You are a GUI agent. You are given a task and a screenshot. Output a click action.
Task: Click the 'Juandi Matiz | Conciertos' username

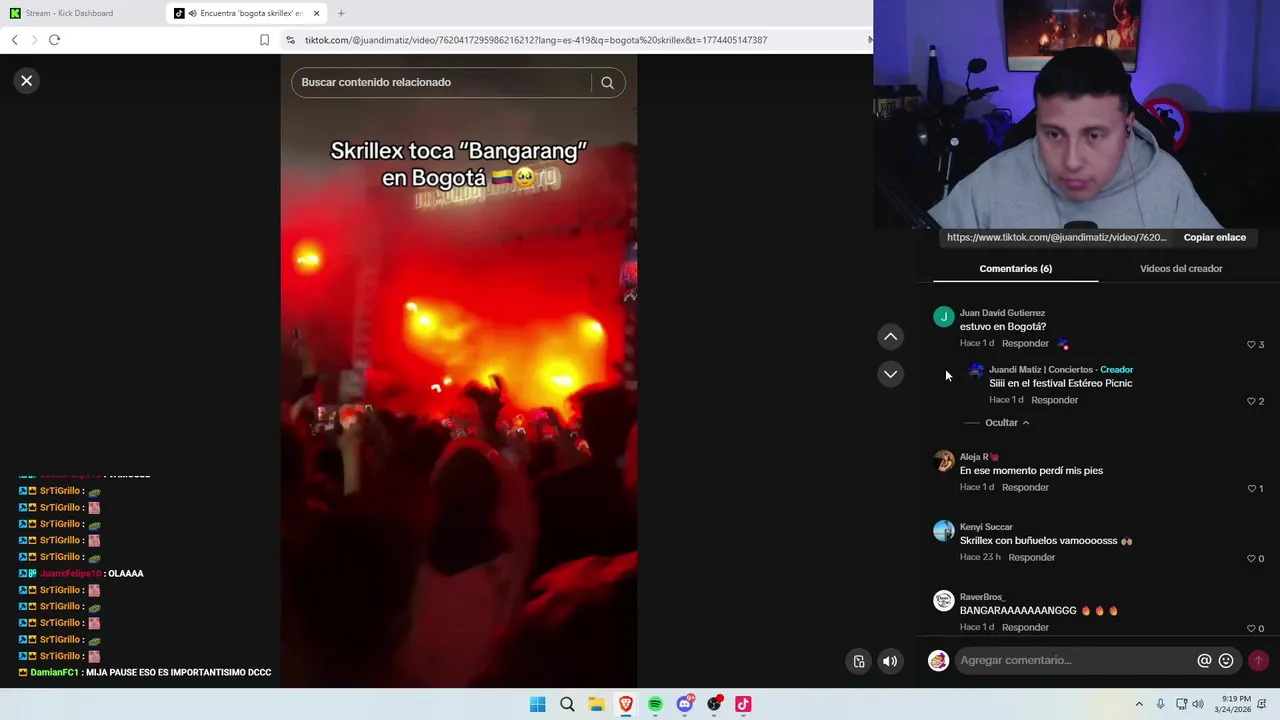[1041, 370]
